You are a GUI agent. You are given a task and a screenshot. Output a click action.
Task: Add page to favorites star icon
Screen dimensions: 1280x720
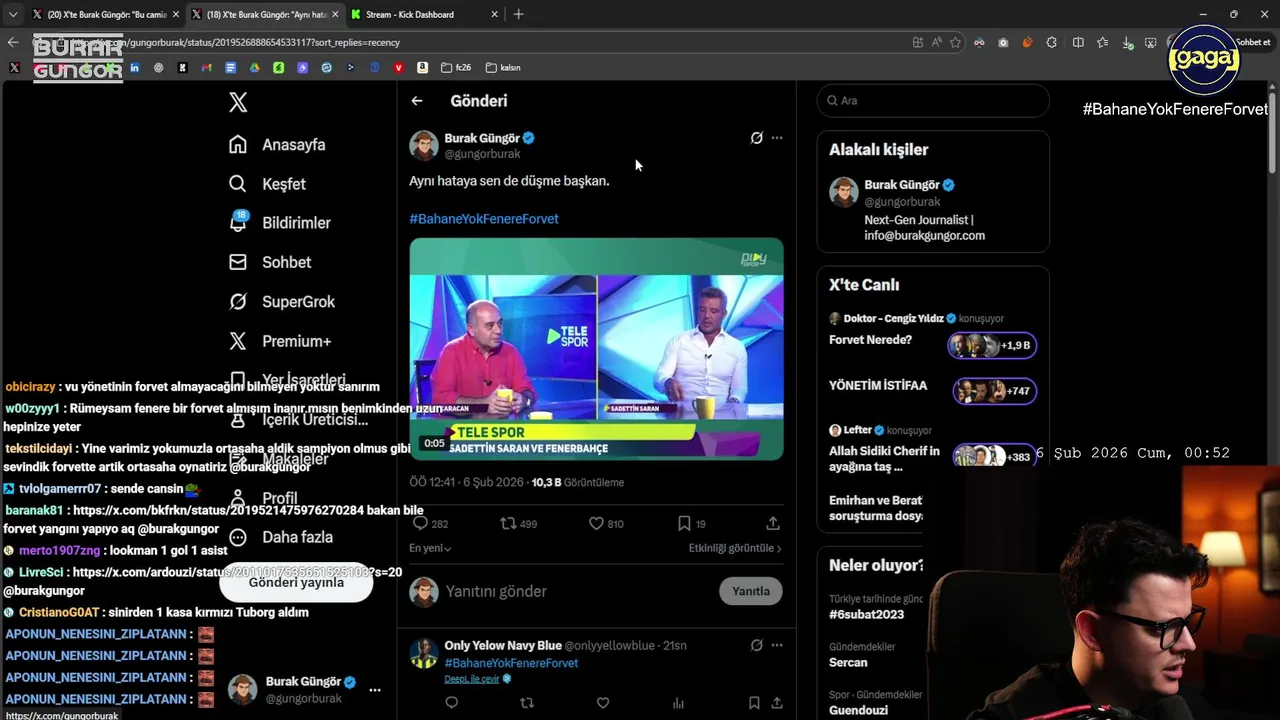[x=955, y=42]
